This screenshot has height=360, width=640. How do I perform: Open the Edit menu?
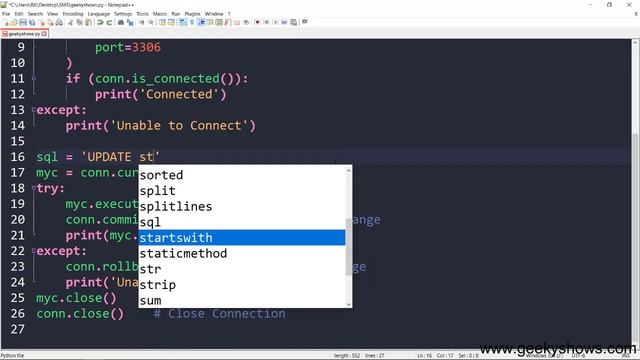point(19,14)
